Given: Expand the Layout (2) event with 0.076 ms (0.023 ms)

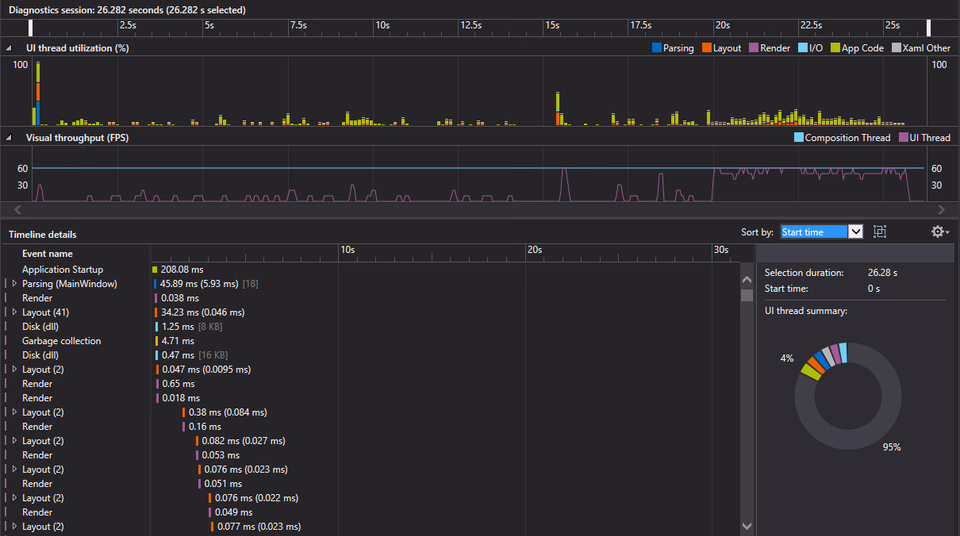Looking at the screenshot, I should (x=15, y=469).
